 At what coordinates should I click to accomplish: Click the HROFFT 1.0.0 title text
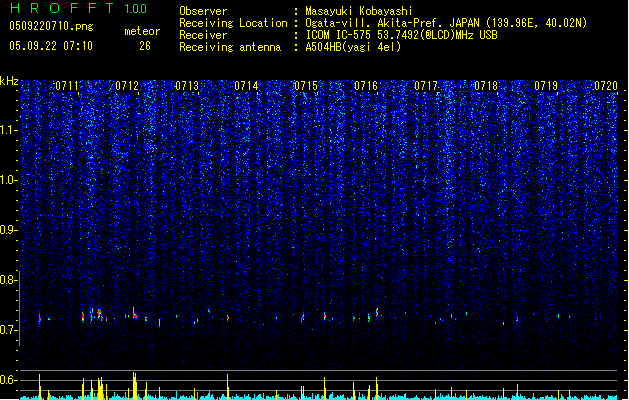coord(78,8)
